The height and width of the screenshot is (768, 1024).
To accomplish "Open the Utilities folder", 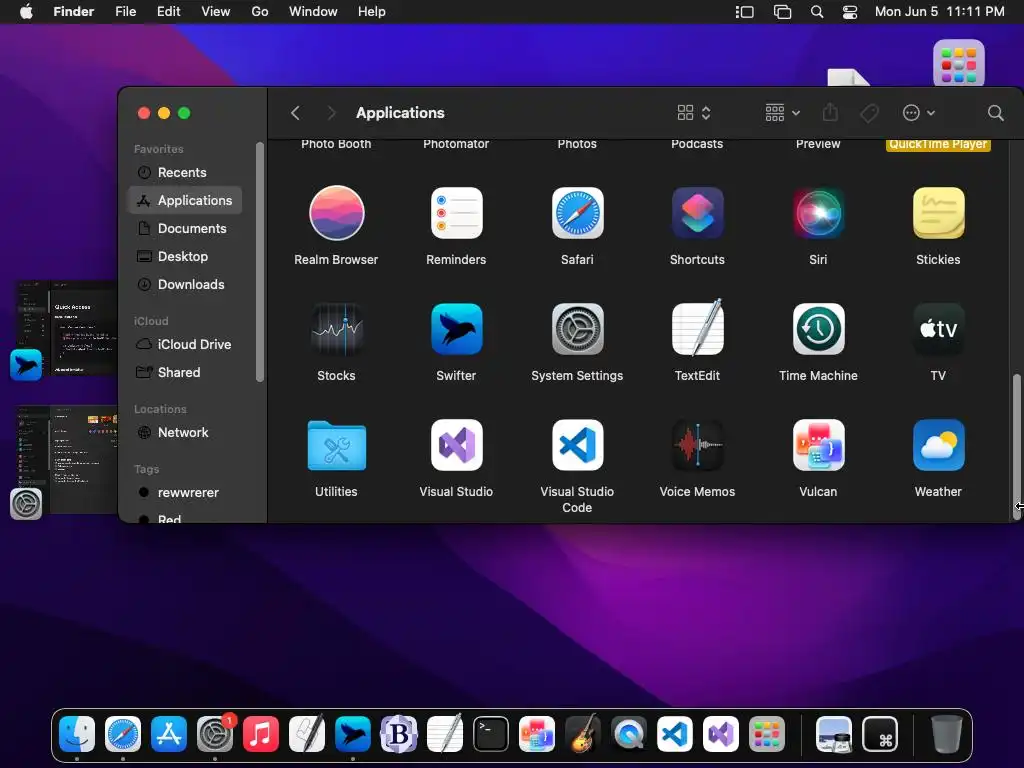I will click(x=336, y=445).
